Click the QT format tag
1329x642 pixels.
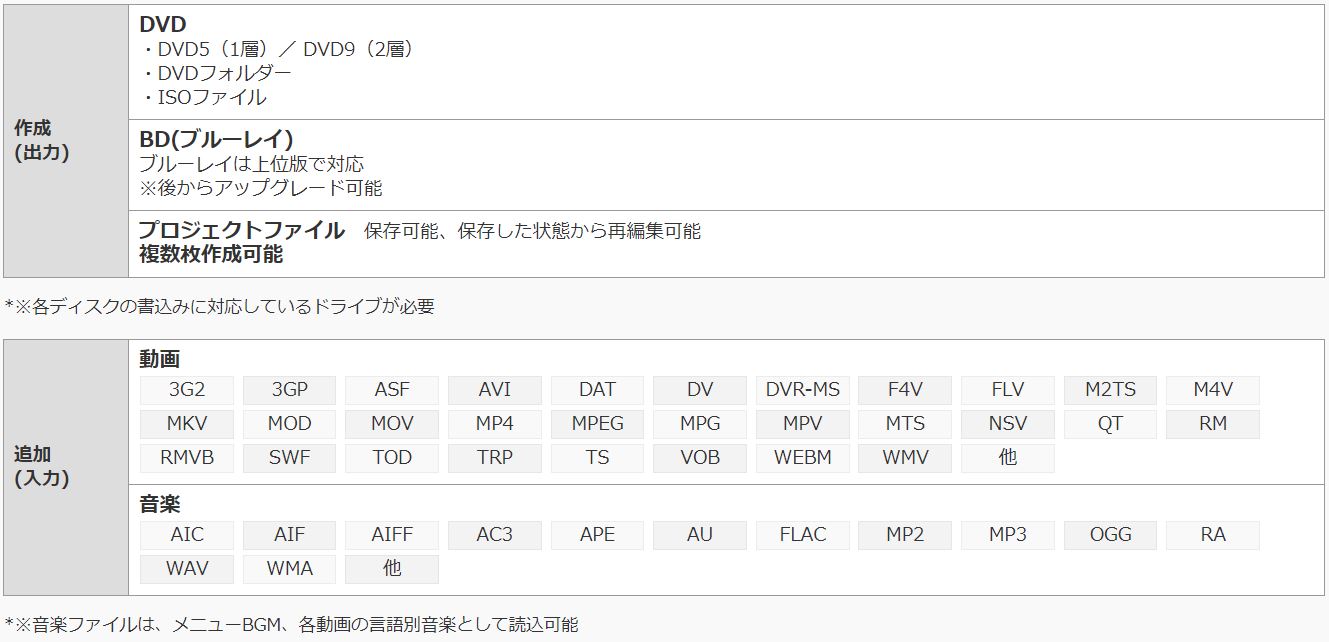(1110, 424)
